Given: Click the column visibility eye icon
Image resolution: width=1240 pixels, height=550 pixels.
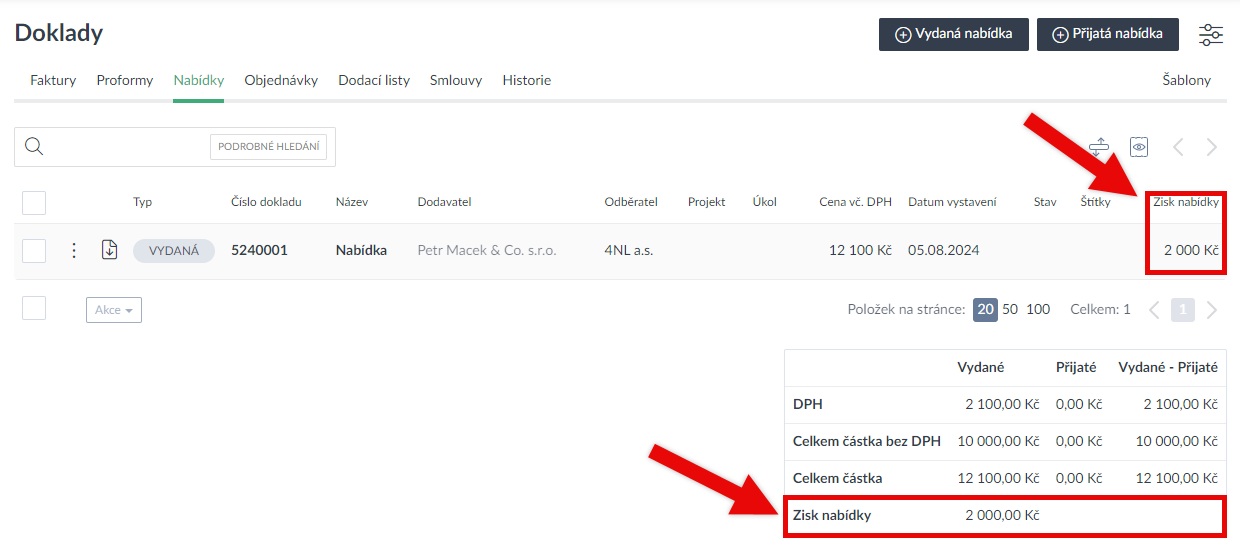Looking at the screenshot, I should click(1138, 147).
